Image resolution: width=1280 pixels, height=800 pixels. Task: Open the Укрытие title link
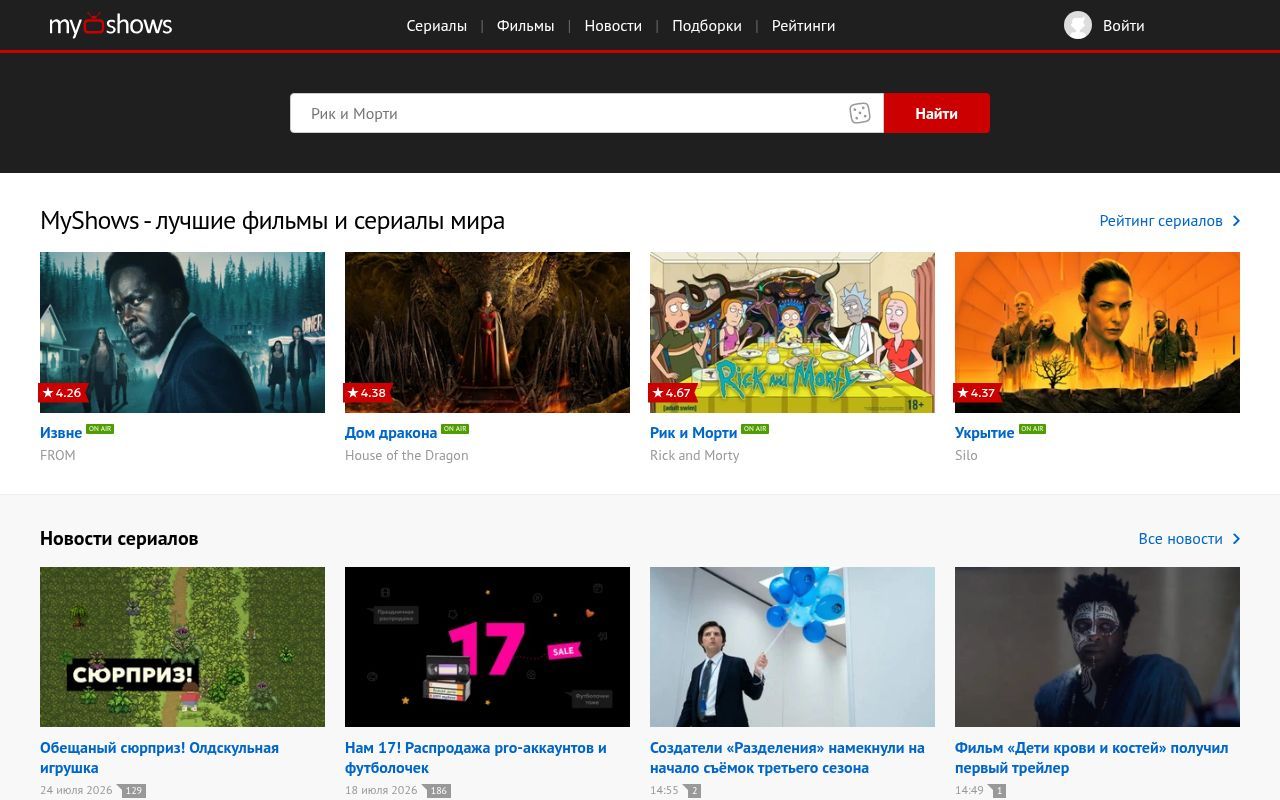coord(985,433)
